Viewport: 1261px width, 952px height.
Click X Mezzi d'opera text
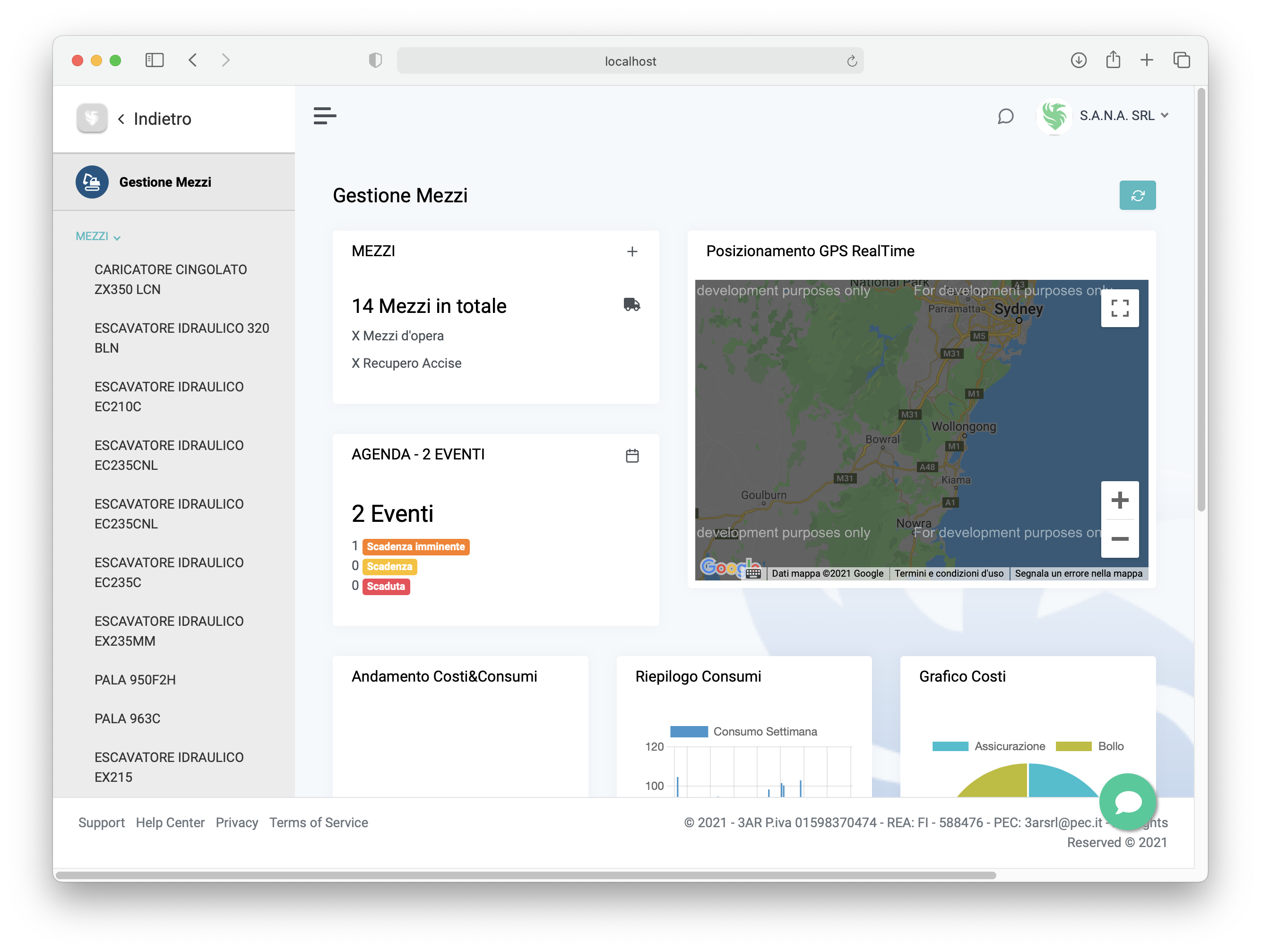(x=397, y=336)
